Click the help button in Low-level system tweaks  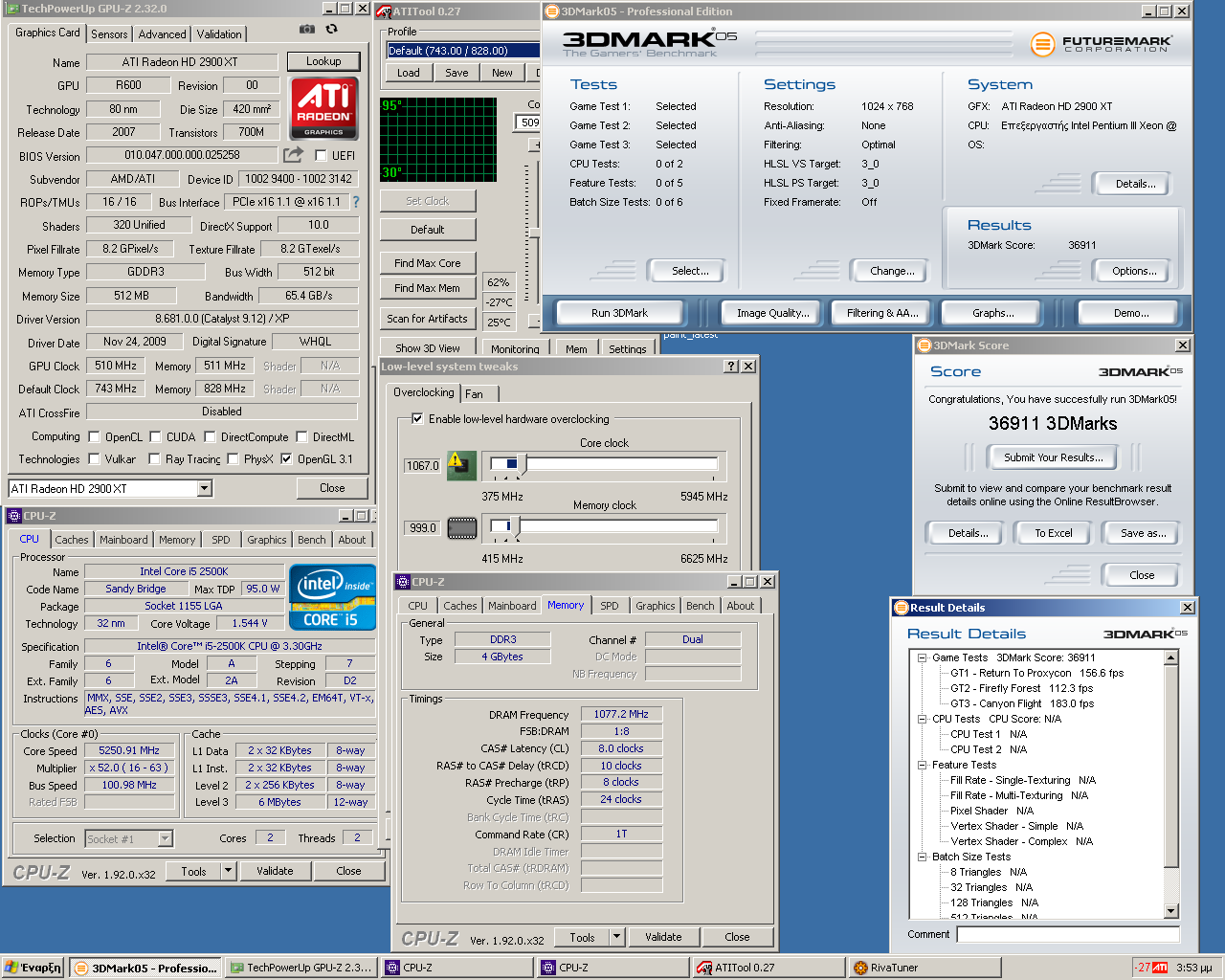coord(731,367)
